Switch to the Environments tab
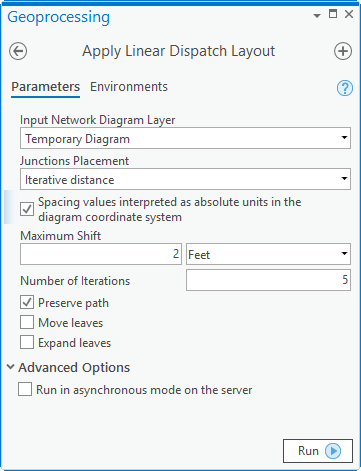This screenshot has height=471, width=361. [x=129, y=87]
